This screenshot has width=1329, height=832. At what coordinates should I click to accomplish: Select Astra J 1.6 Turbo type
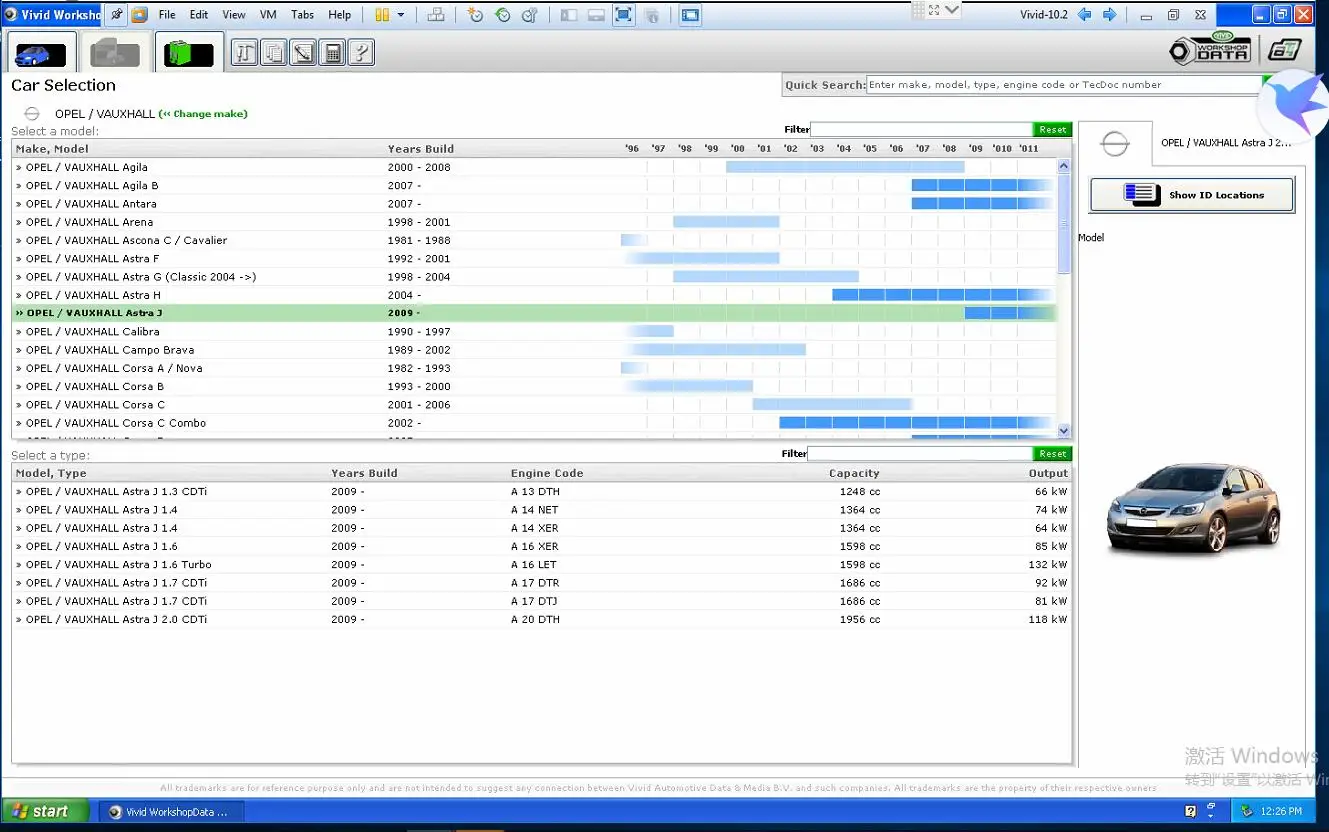(541, 565)
